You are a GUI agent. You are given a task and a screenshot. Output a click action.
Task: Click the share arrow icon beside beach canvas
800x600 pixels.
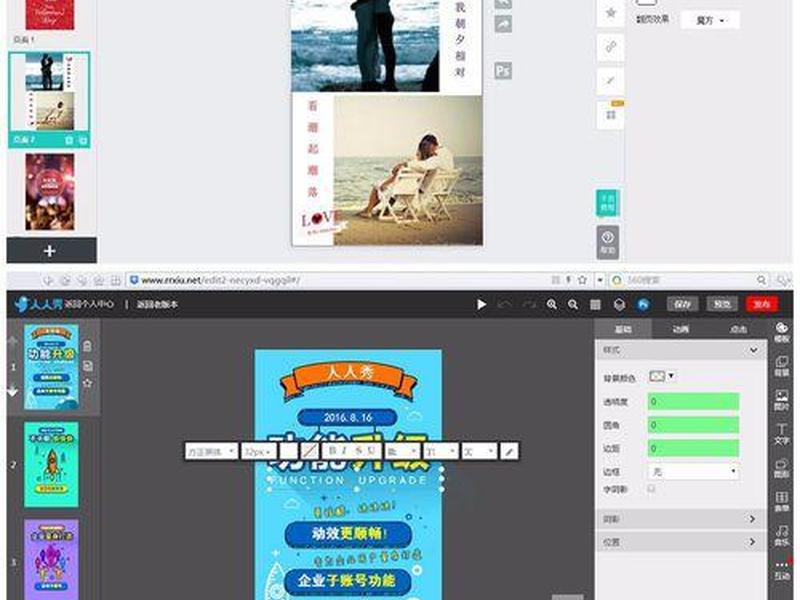[x=503, y=24]
